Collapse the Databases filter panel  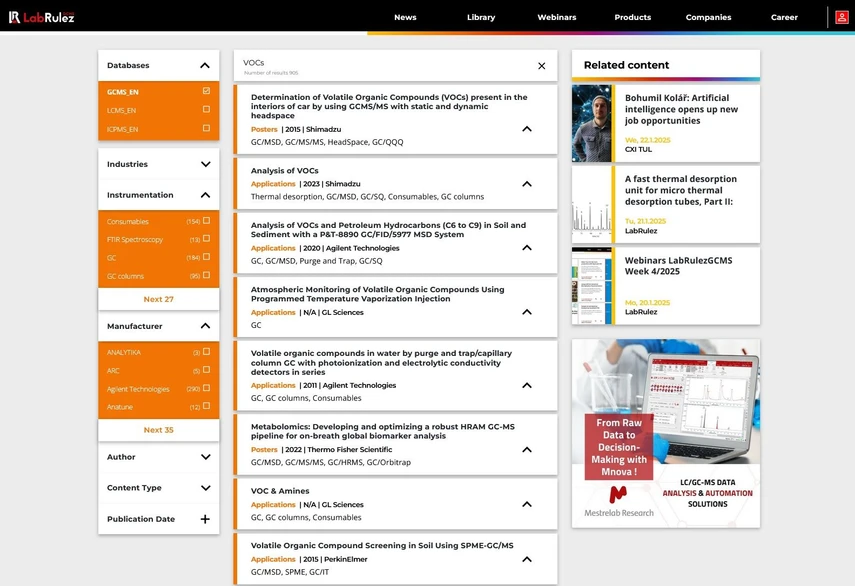pyautogui.click(x=205, y=65)
